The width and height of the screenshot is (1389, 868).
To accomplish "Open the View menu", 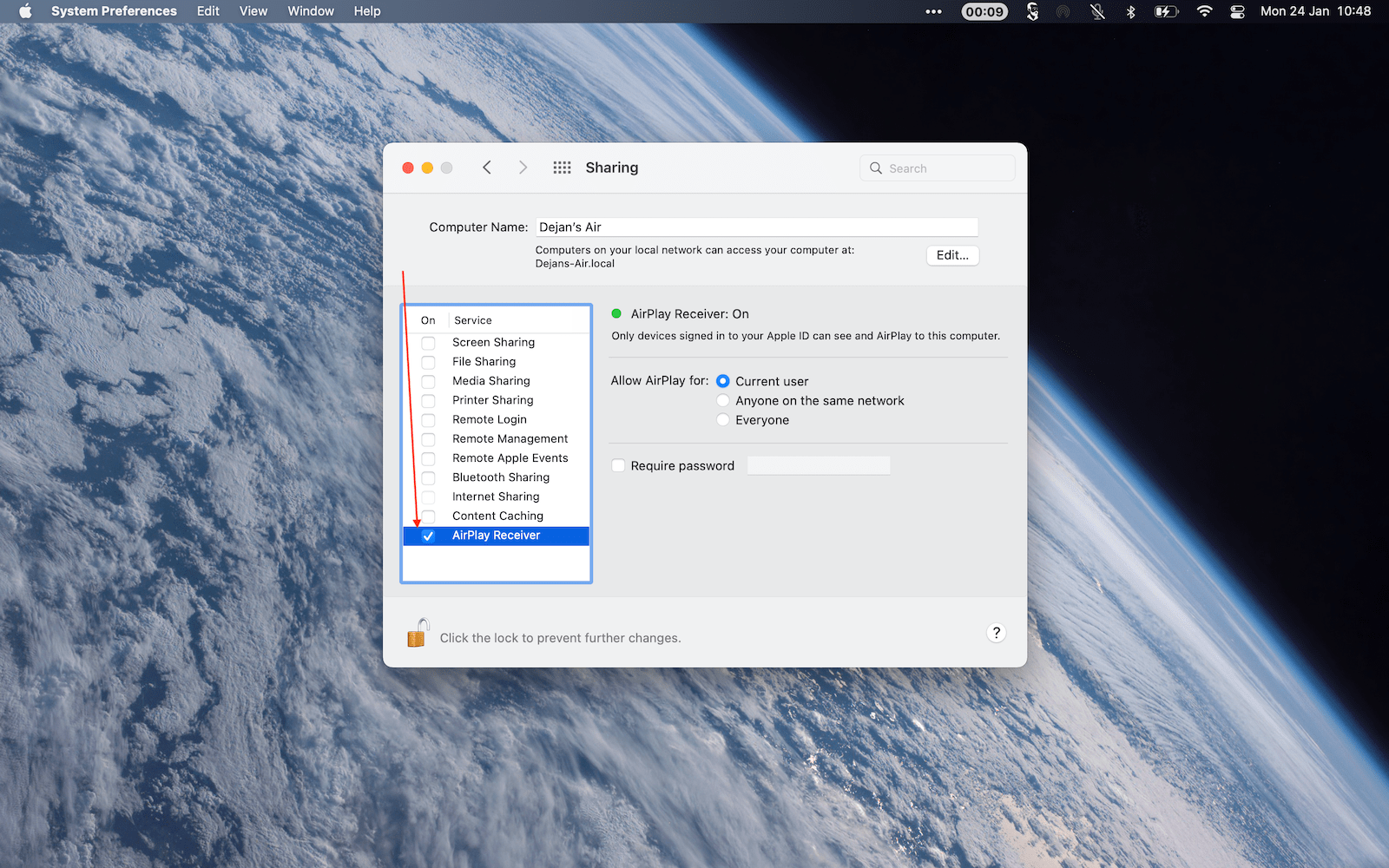I will pyautogui.click(x=253, y=11).
